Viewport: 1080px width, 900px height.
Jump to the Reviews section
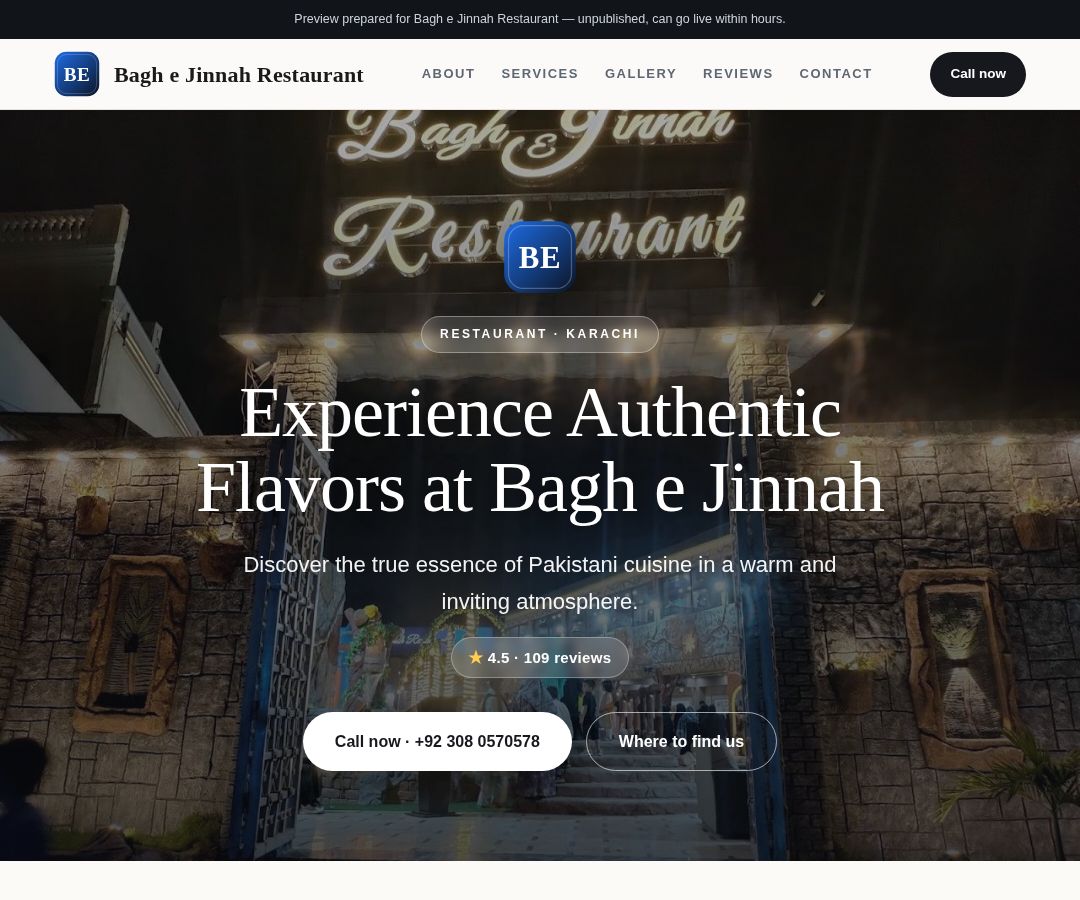click(738, 74)
